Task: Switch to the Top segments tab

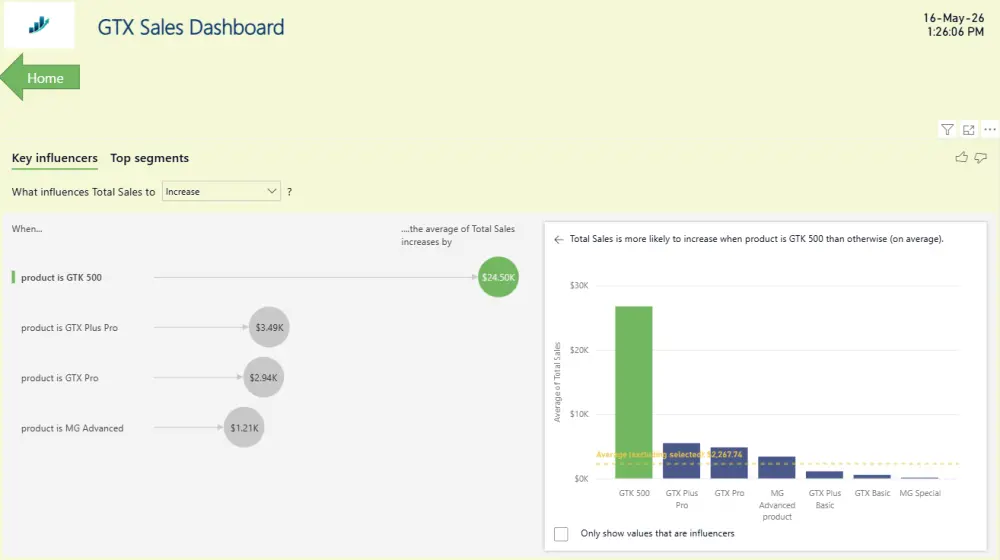Action: (x=149, y=158)
